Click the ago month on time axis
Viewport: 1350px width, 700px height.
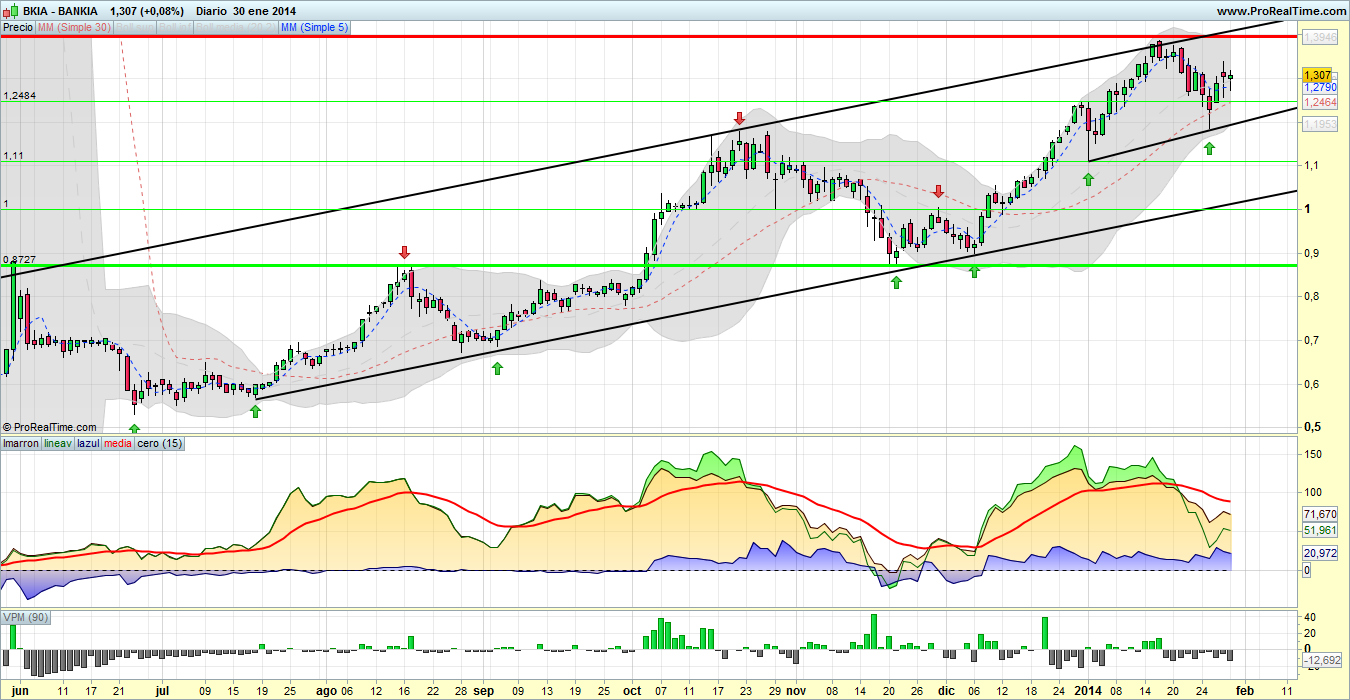coord(325,690)
